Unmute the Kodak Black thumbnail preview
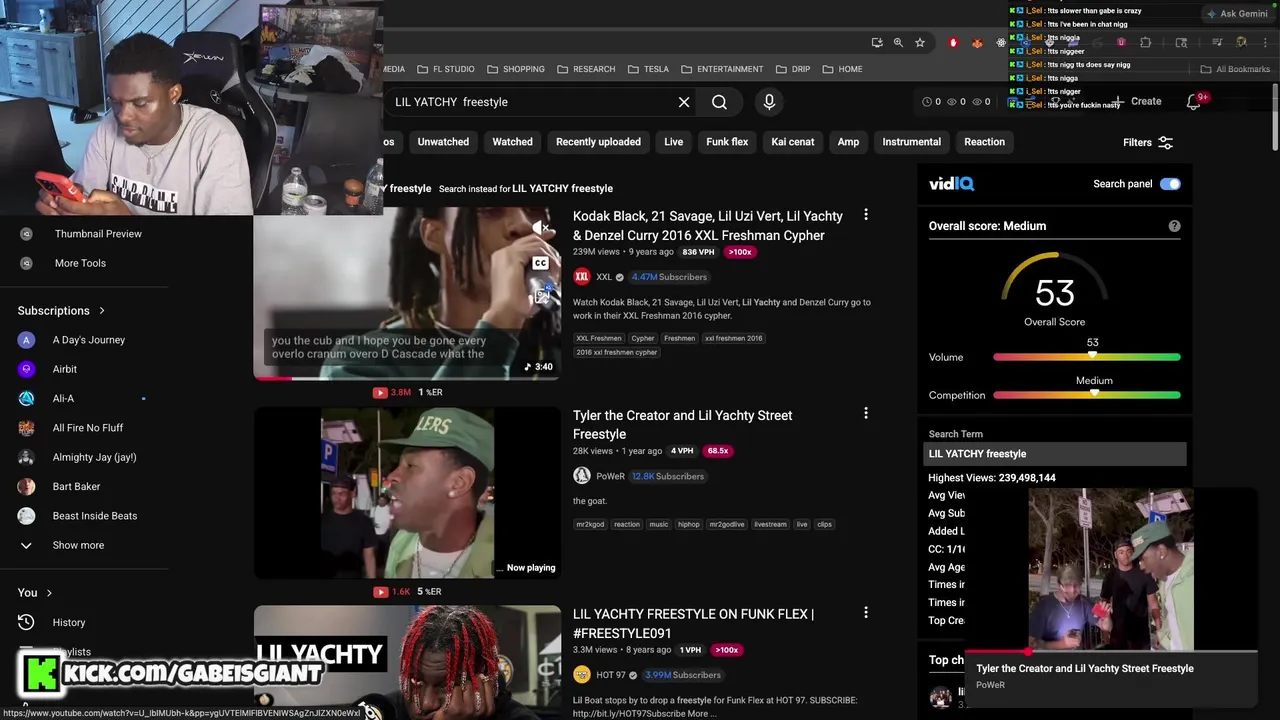 coord(541,229)
